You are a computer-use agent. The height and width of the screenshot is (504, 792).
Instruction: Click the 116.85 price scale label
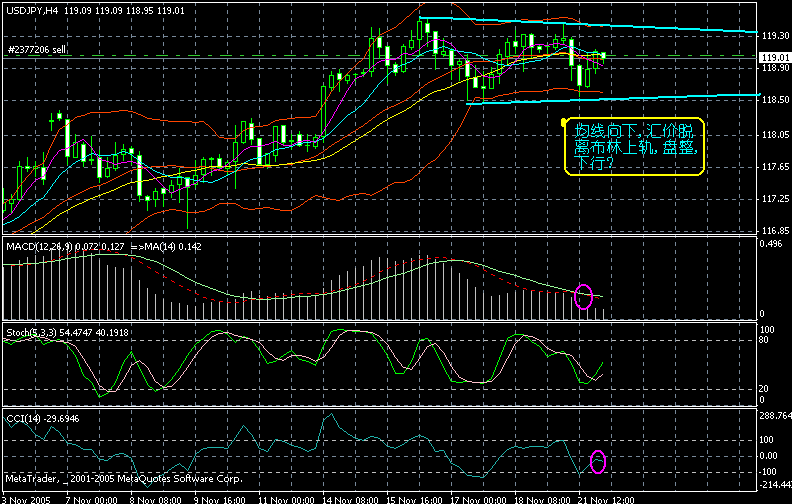click(775, 231)
